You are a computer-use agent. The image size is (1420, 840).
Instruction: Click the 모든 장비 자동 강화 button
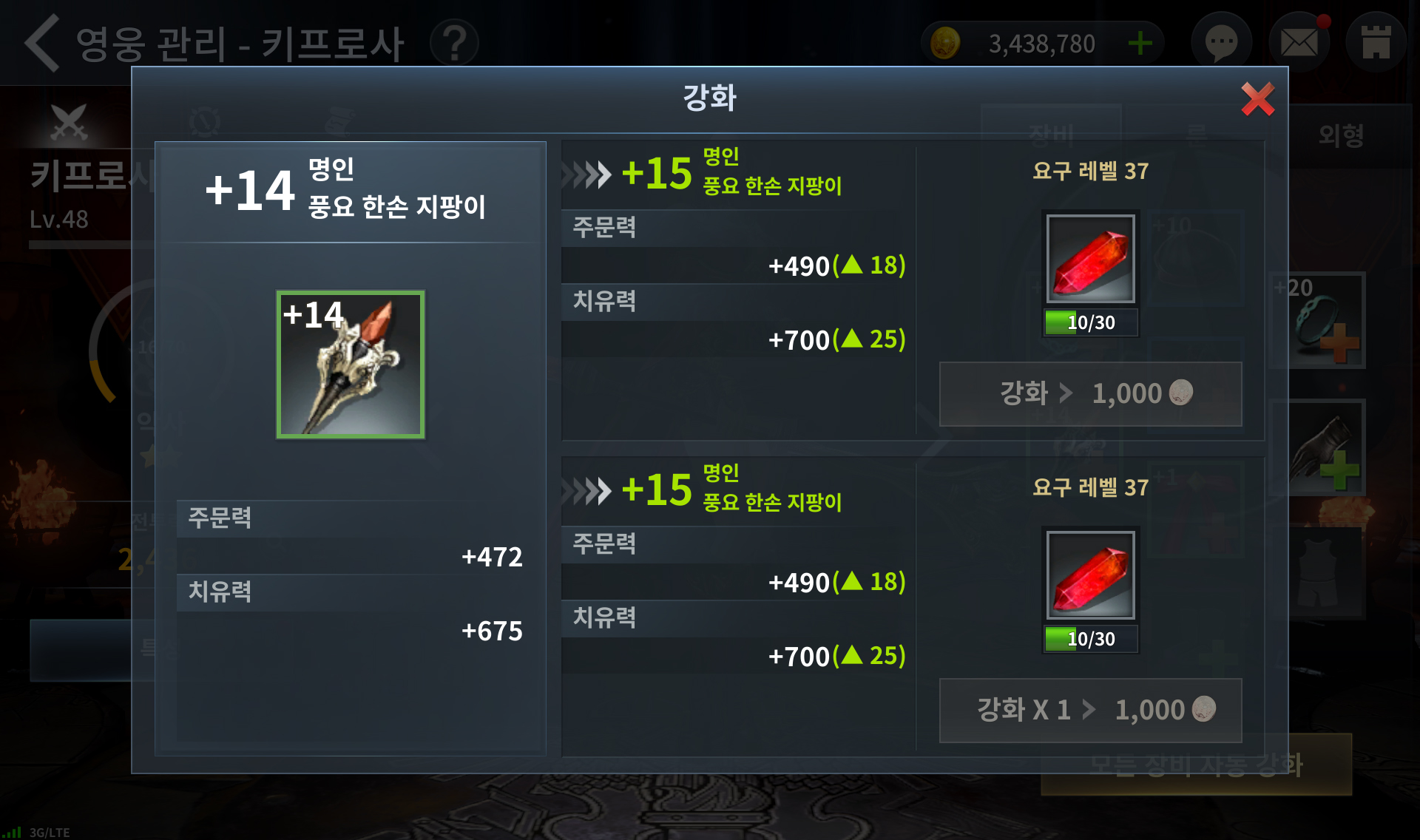click(x=1196, y=765)
